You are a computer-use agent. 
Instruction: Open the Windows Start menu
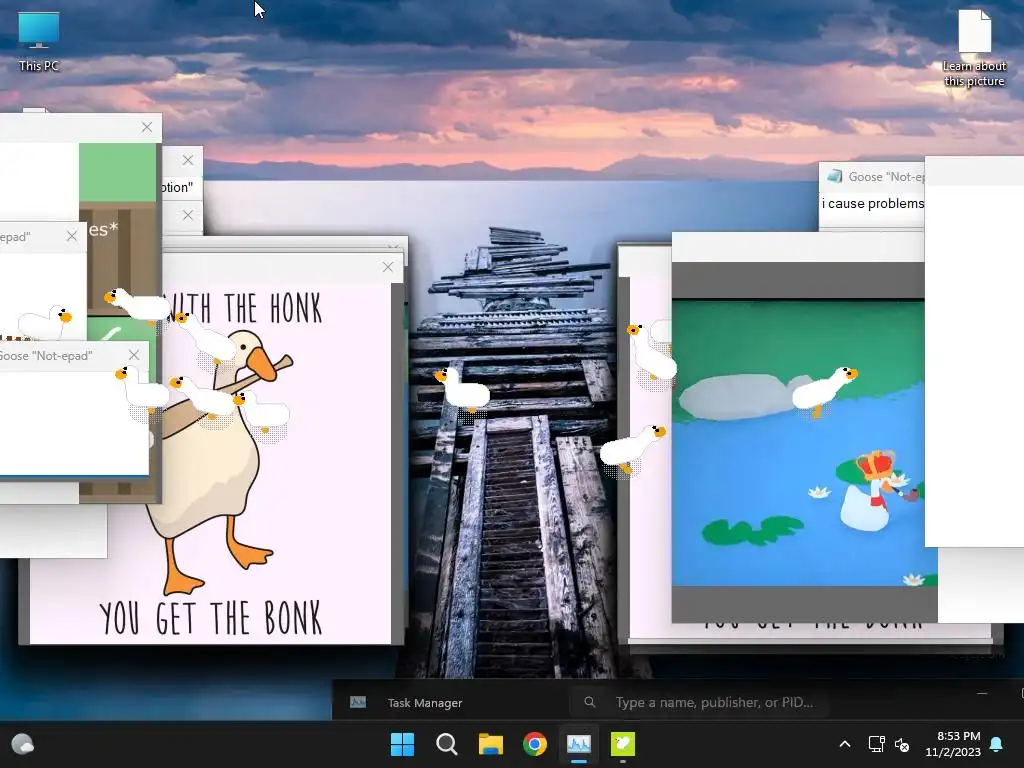[x=402, y=744]
